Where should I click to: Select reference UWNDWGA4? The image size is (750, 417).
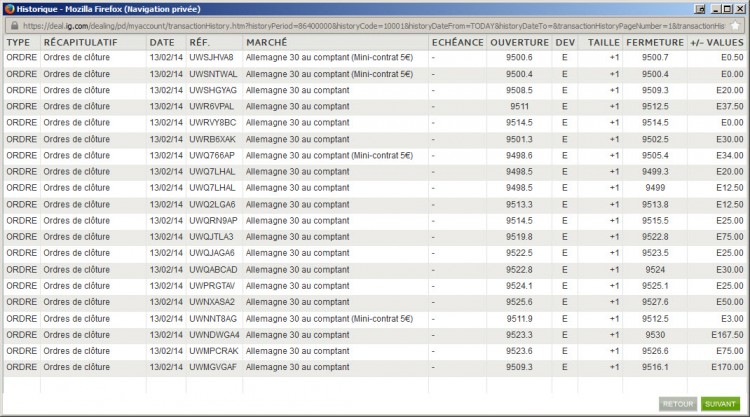tap(214, 335)
